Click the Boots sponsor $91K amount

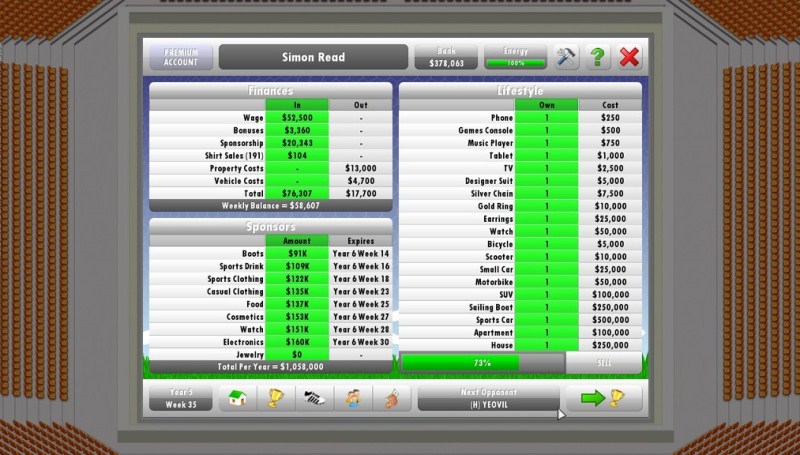(x=296, y=254)
